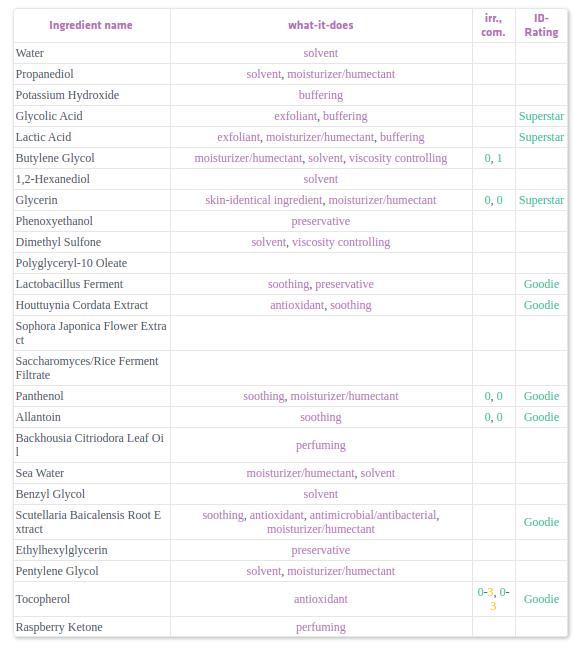The height and width of the screenshot is (655, 580).
Task: Select 'viscosity controlling' for Dimethyl Sulfone
Action: tap(341, 242)
